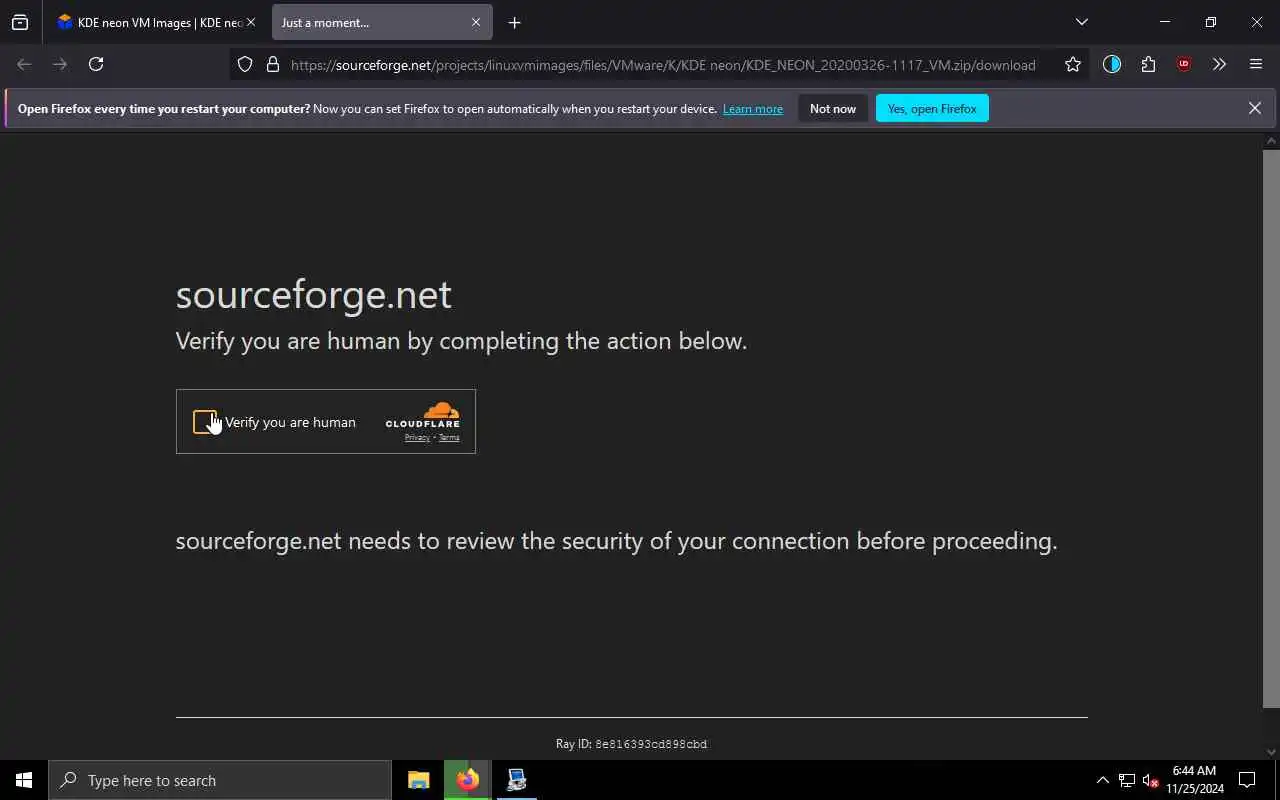Go back to previous page
This screenshot has height=800, width=1280.
[x=24, y=64]
